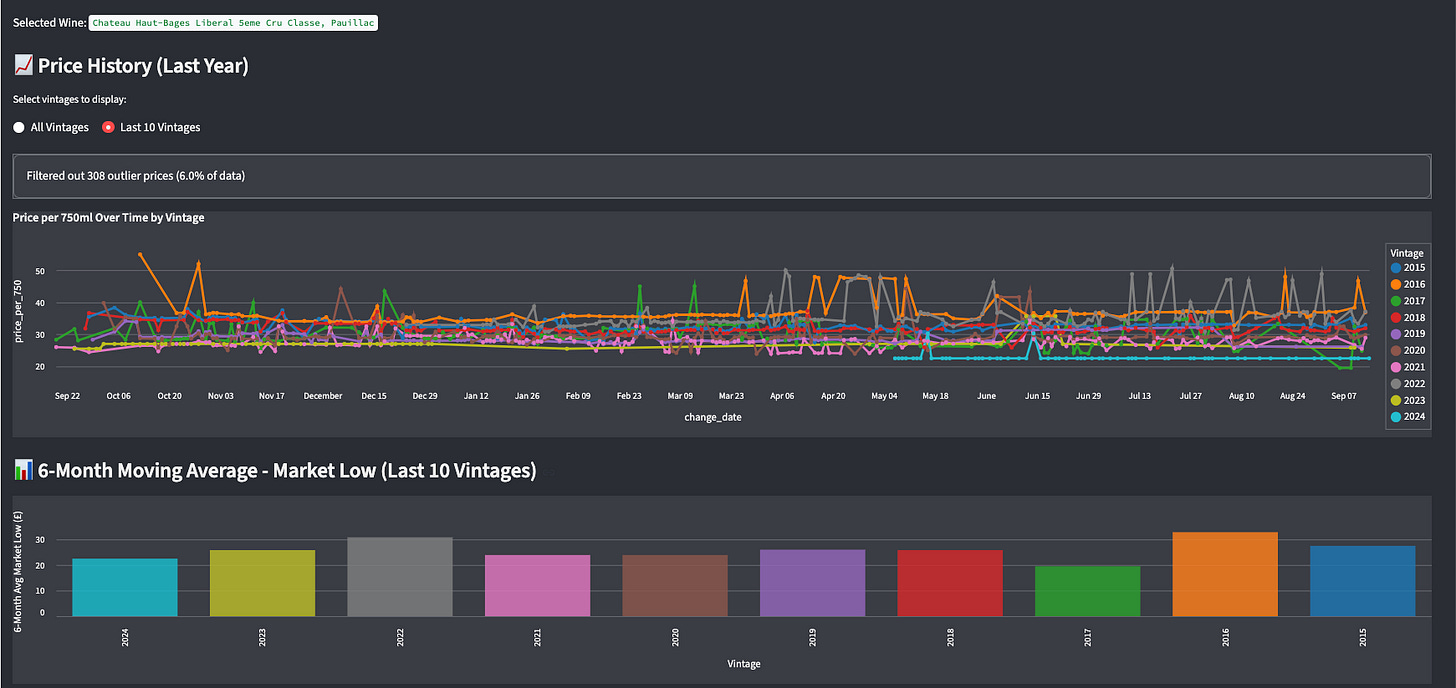Click the 2020 vintage brown bar
Viewport: 1456px width, 688px height.
(x=675, y=586)
